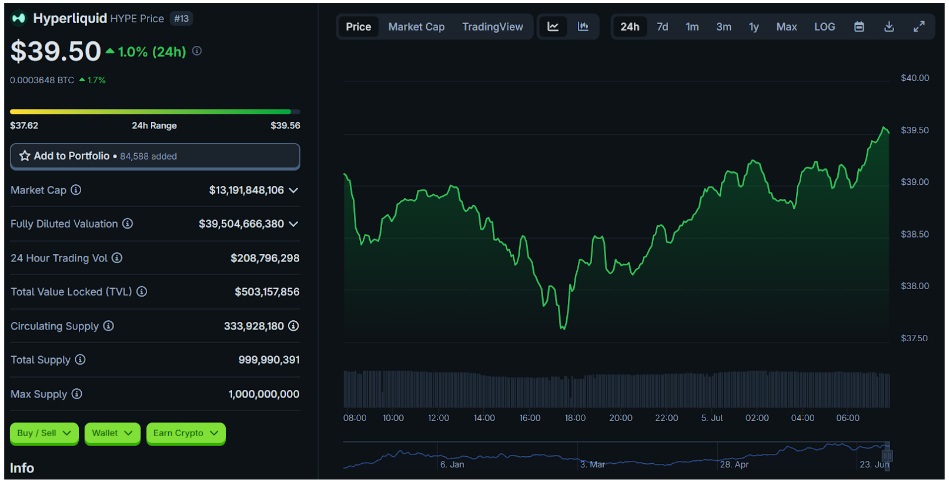Screen dimensions: 949x485
Task: Click the 999,990,391 total supply value
Action: (269, 360)
